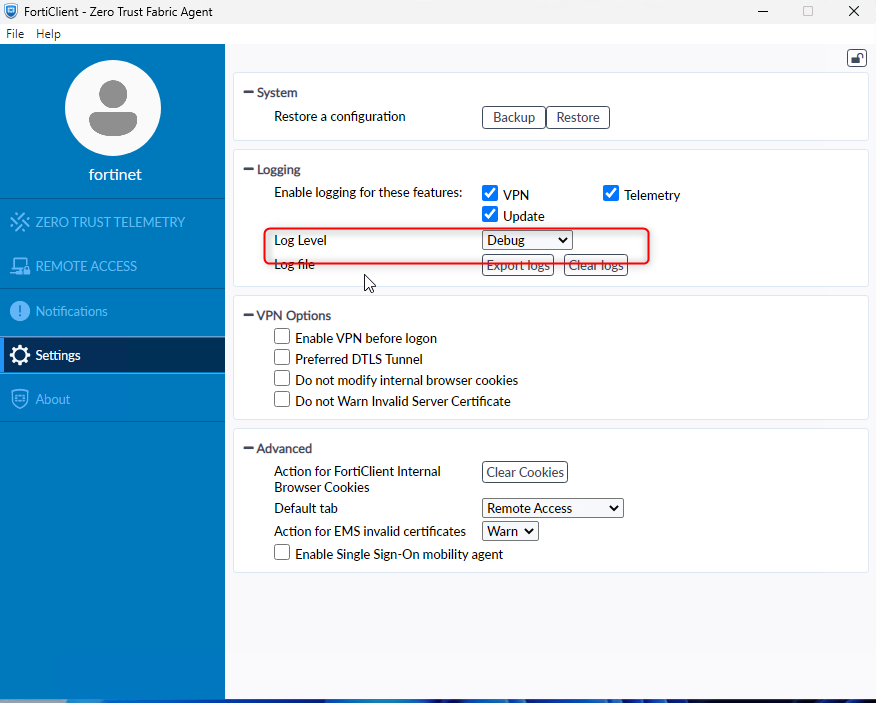The width and height of the screenshot is (876, 703).
Task: Click the Restore button
Action: (x=578, y=117)
